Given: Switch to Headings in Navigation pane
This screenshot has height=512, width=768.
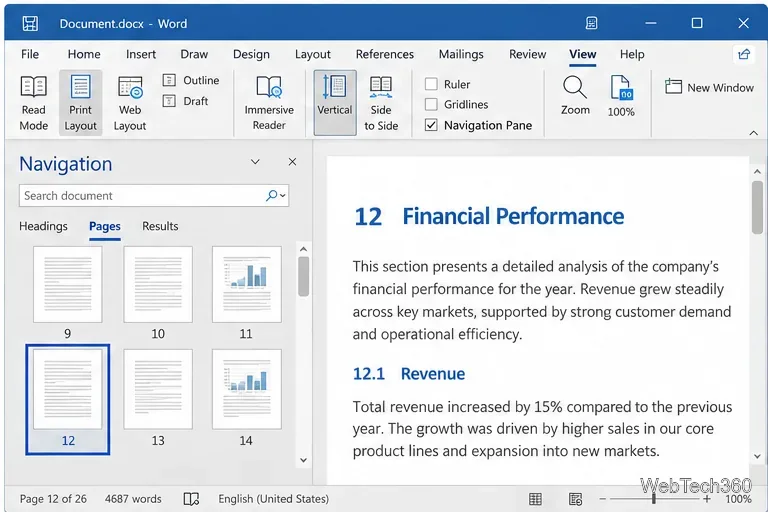Looking at the screenshot, I should point(43,226).
